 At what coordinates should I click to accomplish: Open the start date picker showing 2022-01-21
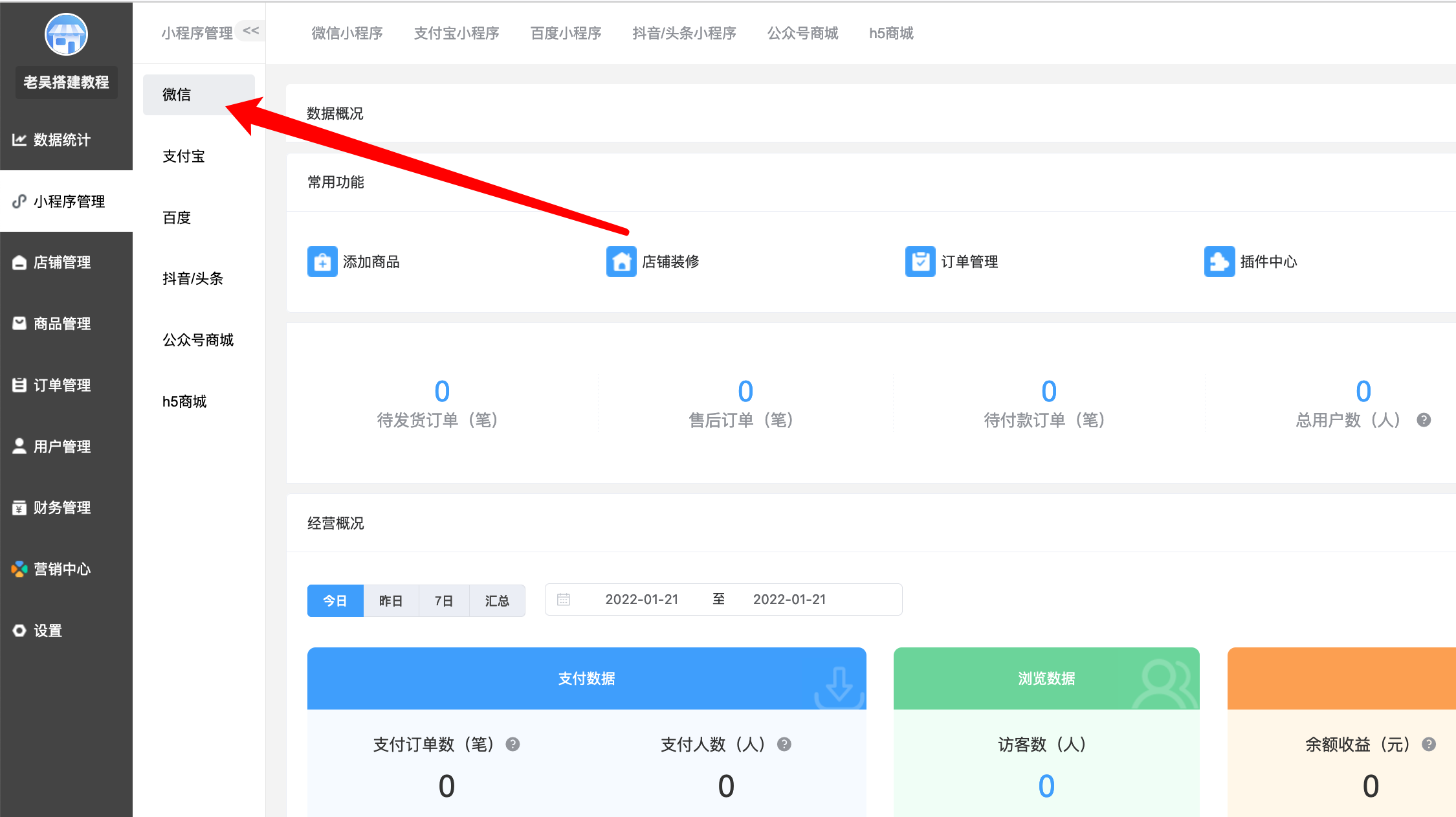coord(641,599)
